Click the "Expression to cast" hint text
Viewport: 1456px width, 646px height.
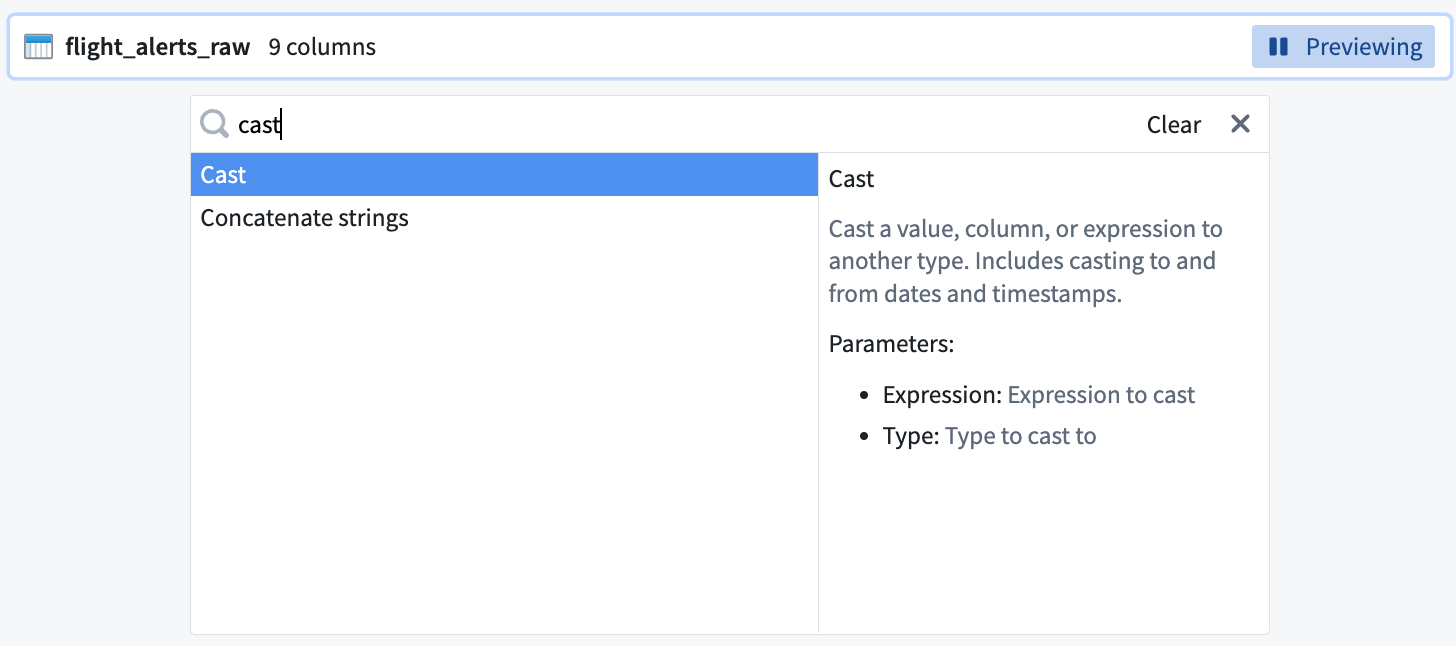click(x=1101, y=395)
